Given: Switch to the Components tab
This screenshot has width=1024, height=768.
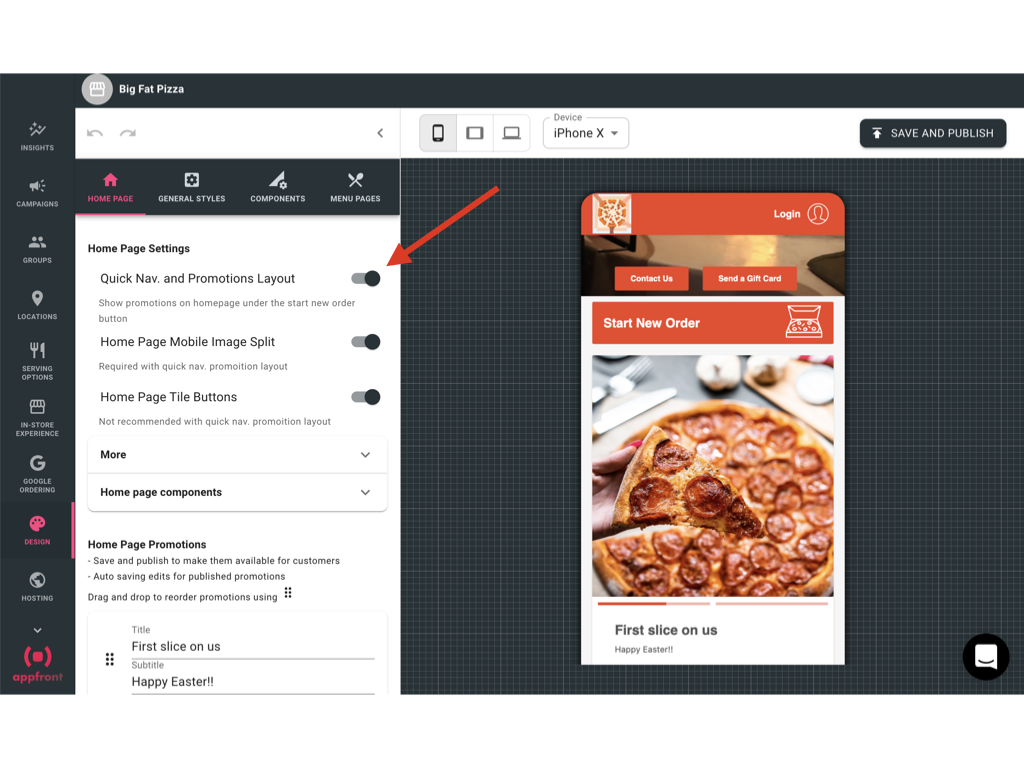Looking at the screenshot, I should tap(278, 187).
